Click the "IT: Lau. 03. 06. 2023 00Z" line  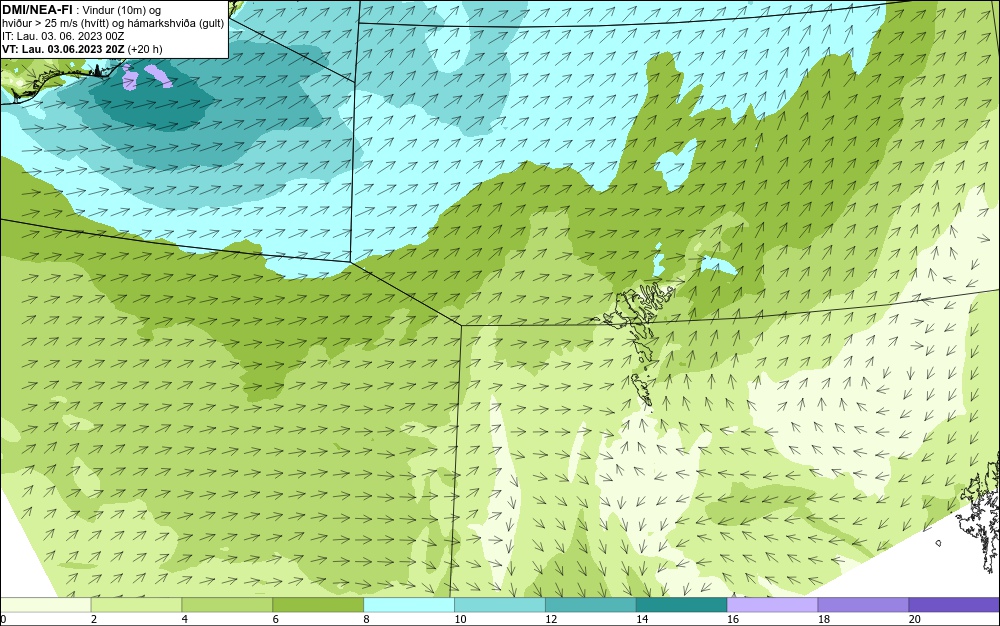tap(63, 36)
